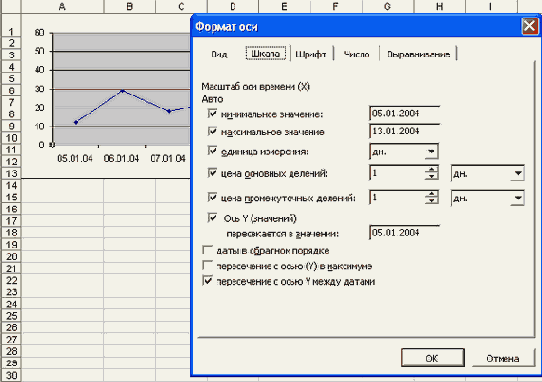This screenshot has width=542, height=382.
Task: Open единица измерения dropdown
Action: (431, 152)
